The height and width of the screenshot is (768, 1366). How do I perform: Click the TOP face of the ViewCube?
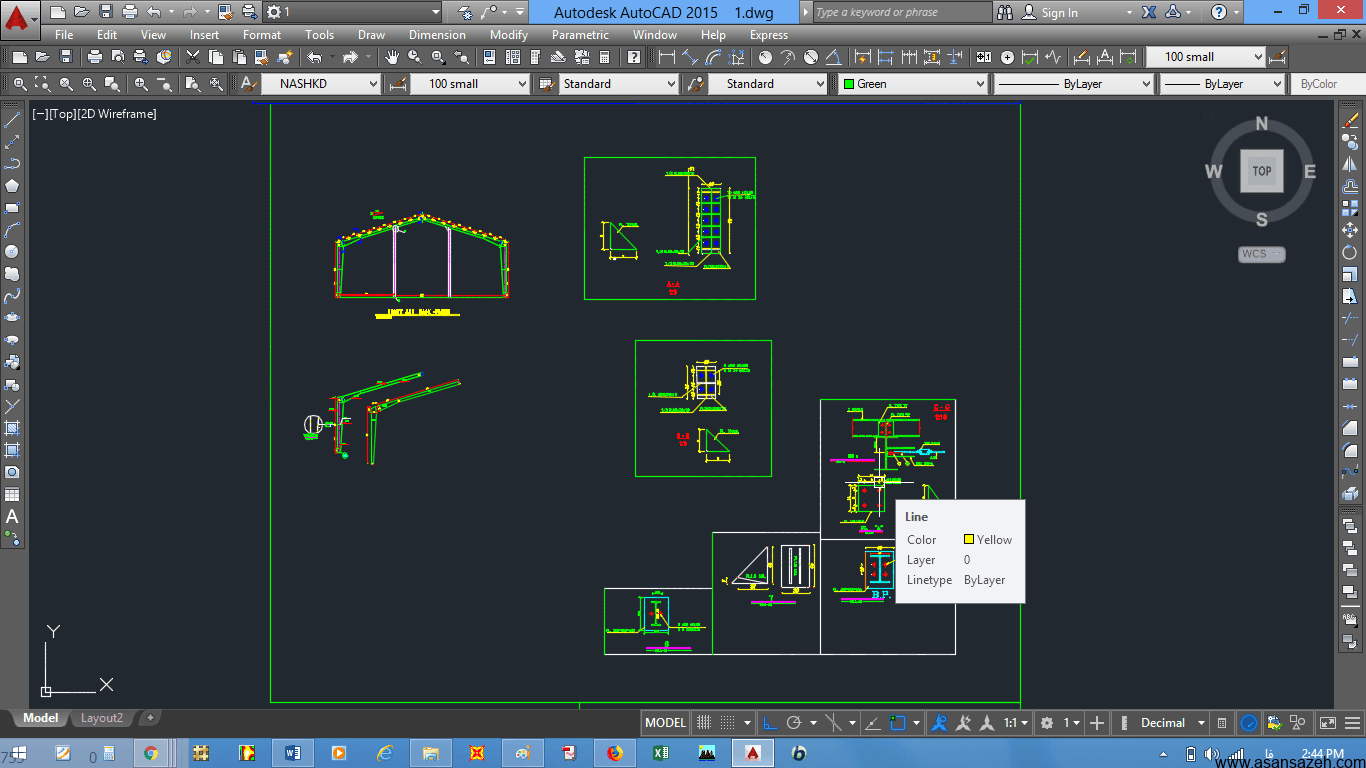tap(1262, 171)
